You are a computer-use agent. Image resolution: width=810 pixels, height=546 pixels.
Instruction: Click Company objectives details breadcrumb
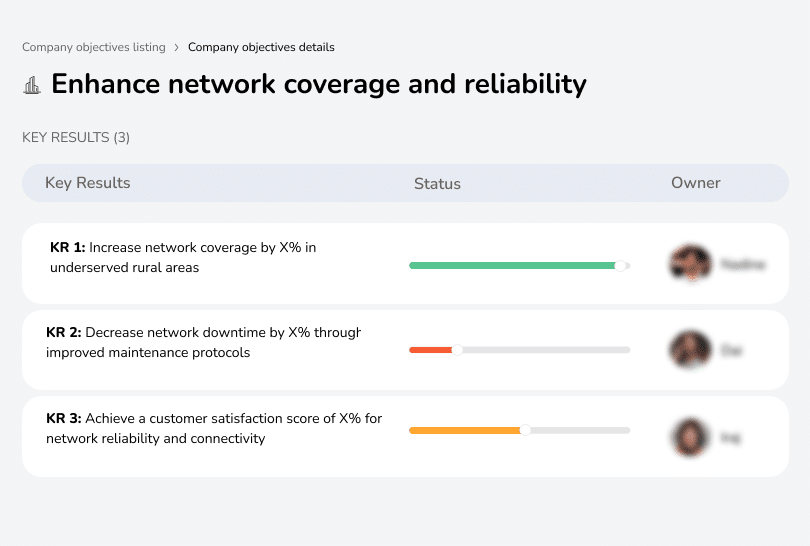click(261, 47)
